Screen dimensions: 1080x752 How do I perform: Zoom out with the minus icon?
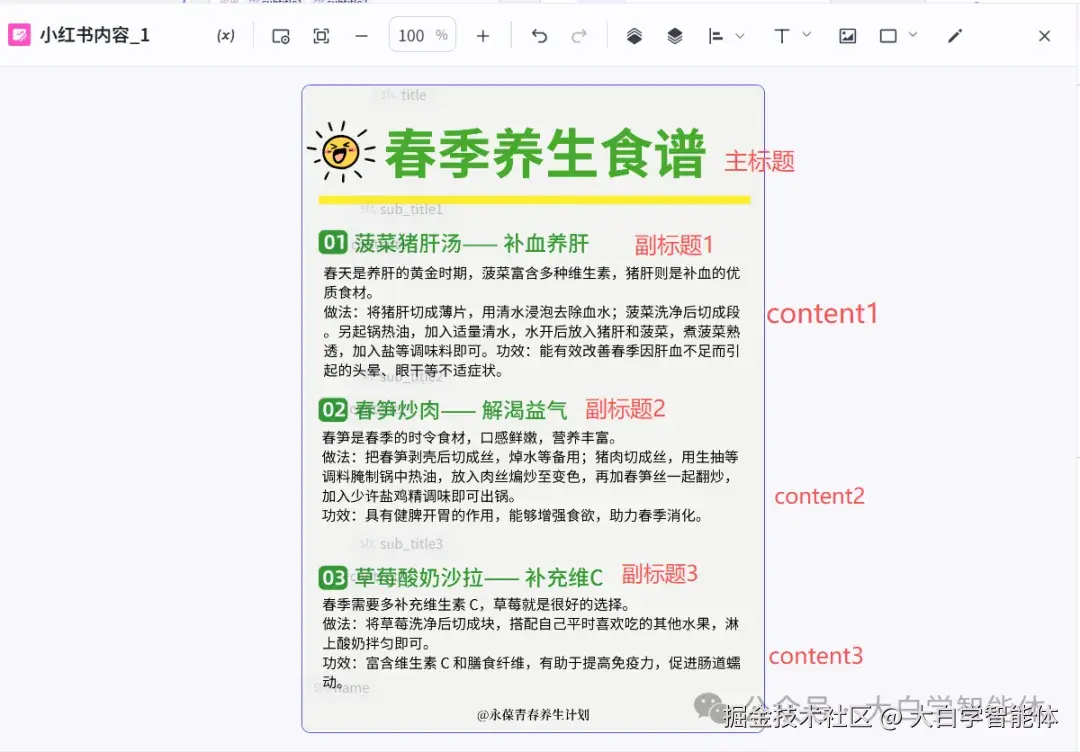tap(361, 35)
